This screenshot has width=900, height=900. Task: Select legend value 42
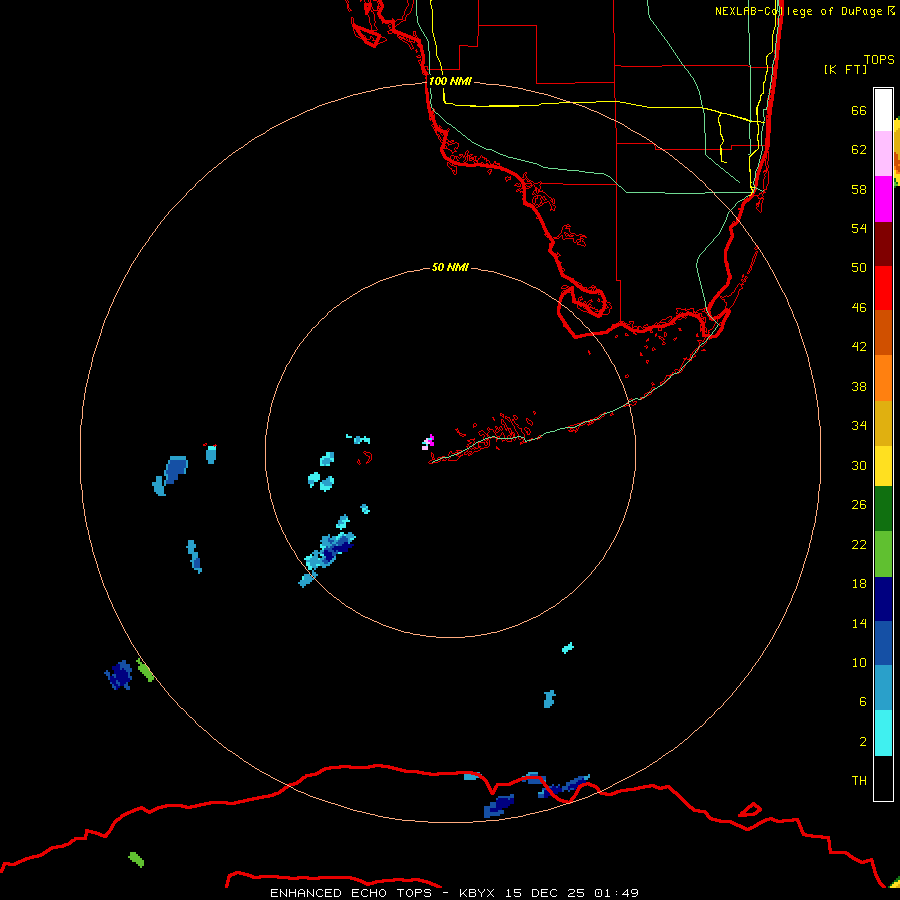point(859,347)
